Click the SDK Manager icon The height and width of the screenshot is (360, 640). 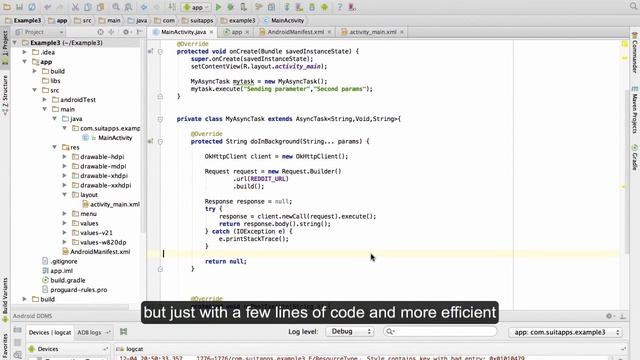click(312, 7)
